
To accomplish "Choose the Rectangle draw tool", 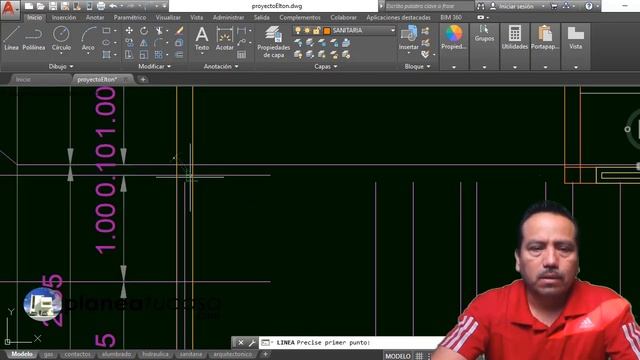I will (107, 31).
